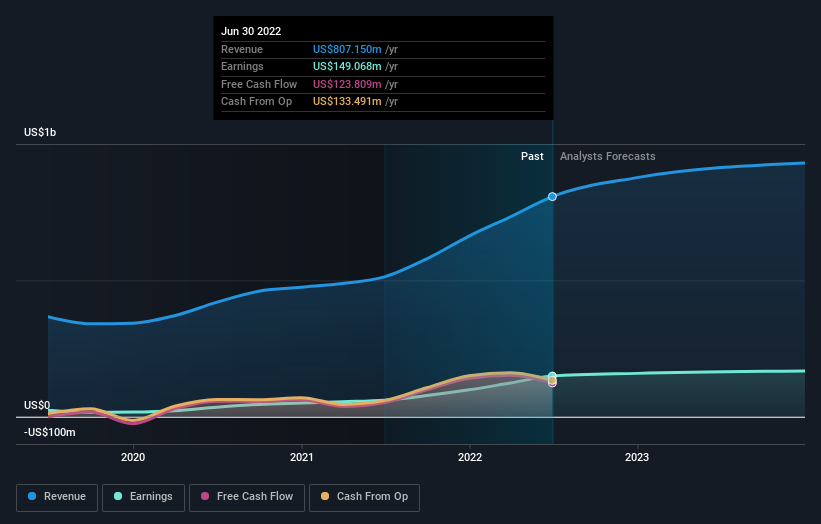Image resolution: width=821 pixels, height=524 pixels.
Task: Click the US$1b y-axis label
Action: tap(40, 132)
